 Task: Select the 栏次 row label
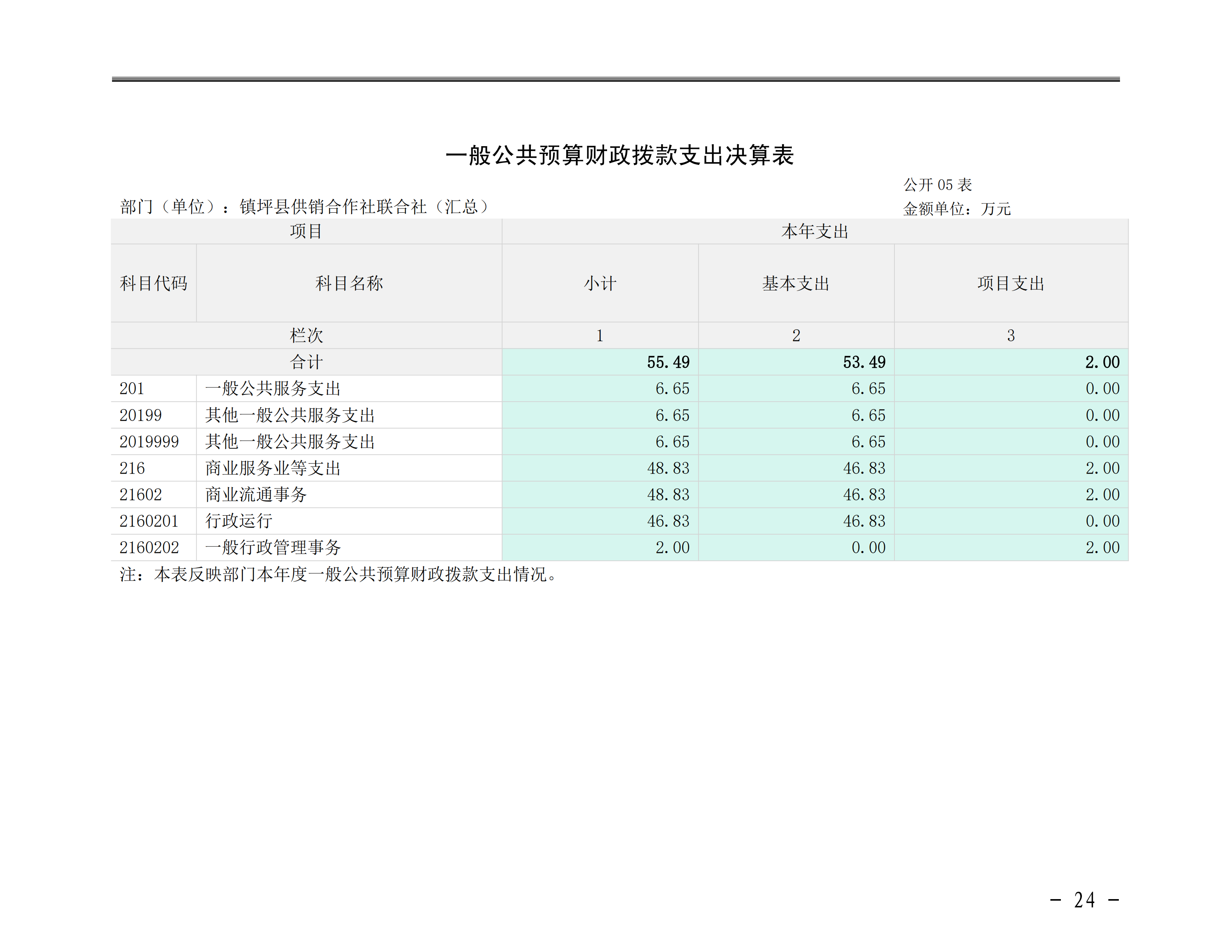[x=306, y=336]
